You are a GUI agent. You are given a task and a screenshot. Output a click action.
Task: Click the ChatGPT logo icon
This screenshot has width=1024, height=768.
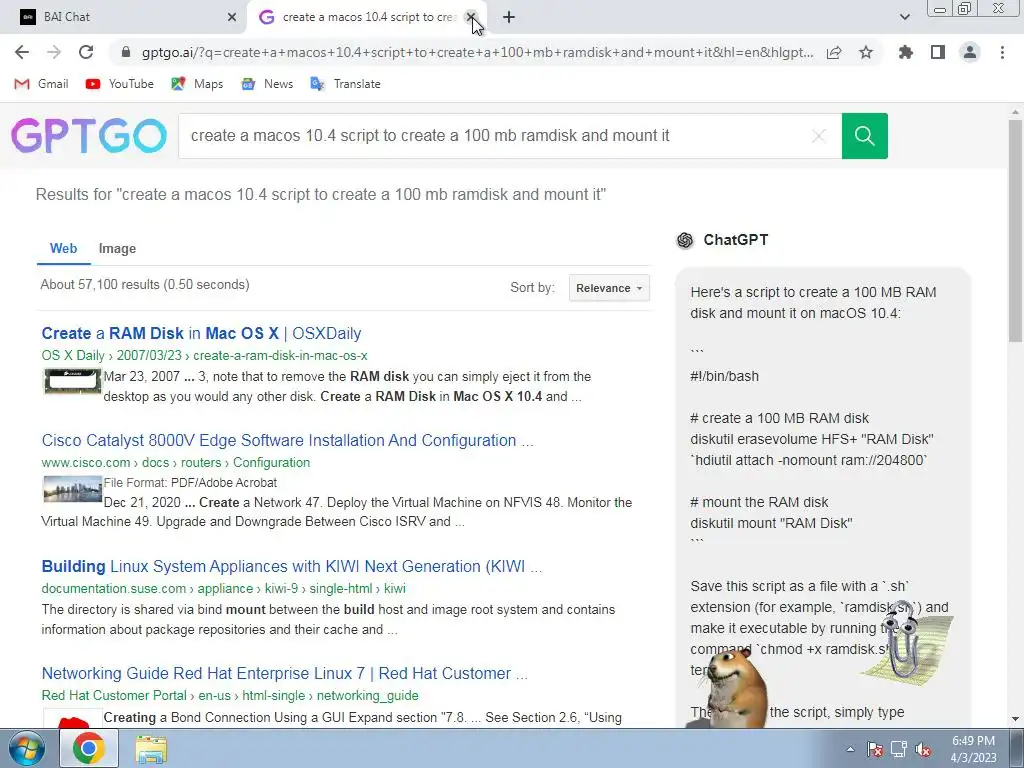point(685,240)
